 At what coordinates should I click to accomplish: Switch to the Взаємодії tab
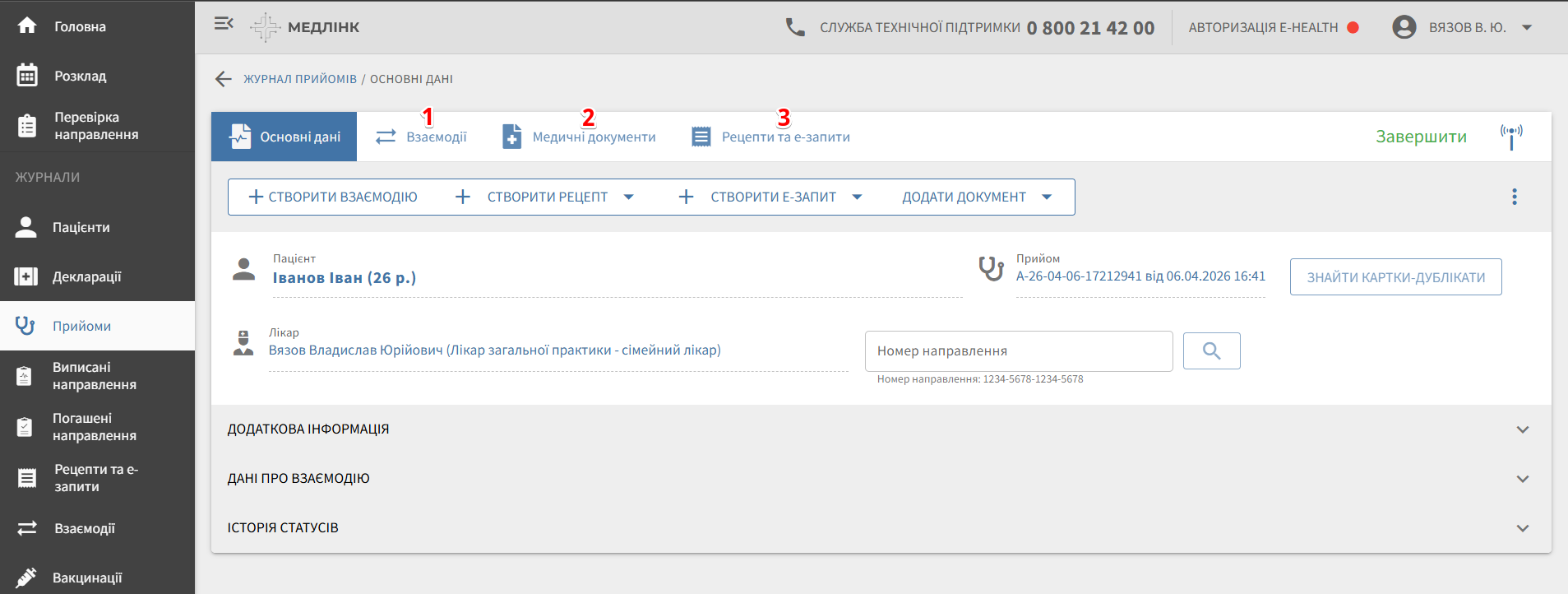(x=421, y=137)
